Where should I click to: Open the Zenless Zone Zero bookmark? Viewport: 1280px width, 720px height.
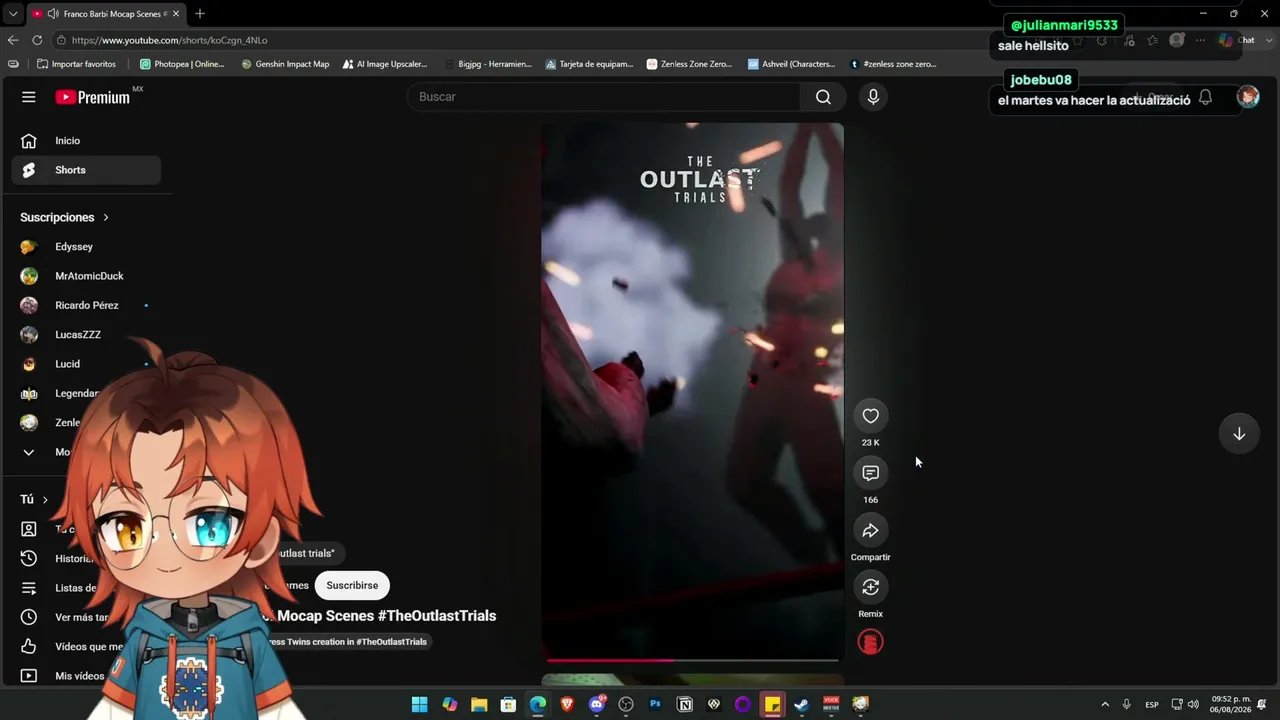click(x=689, y=64)
